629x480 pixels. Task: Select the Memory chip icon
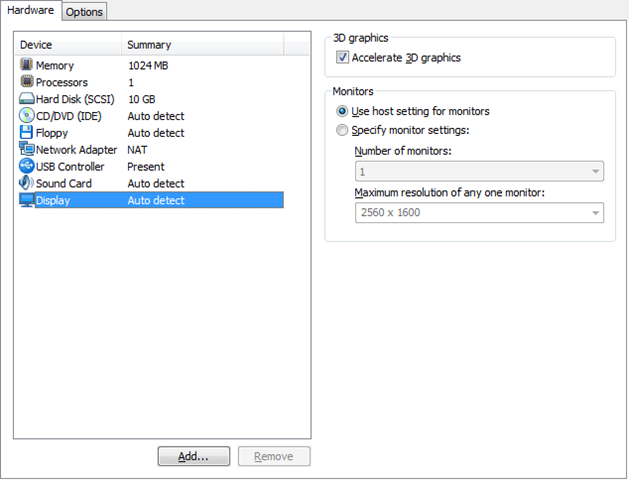point(26,65)
